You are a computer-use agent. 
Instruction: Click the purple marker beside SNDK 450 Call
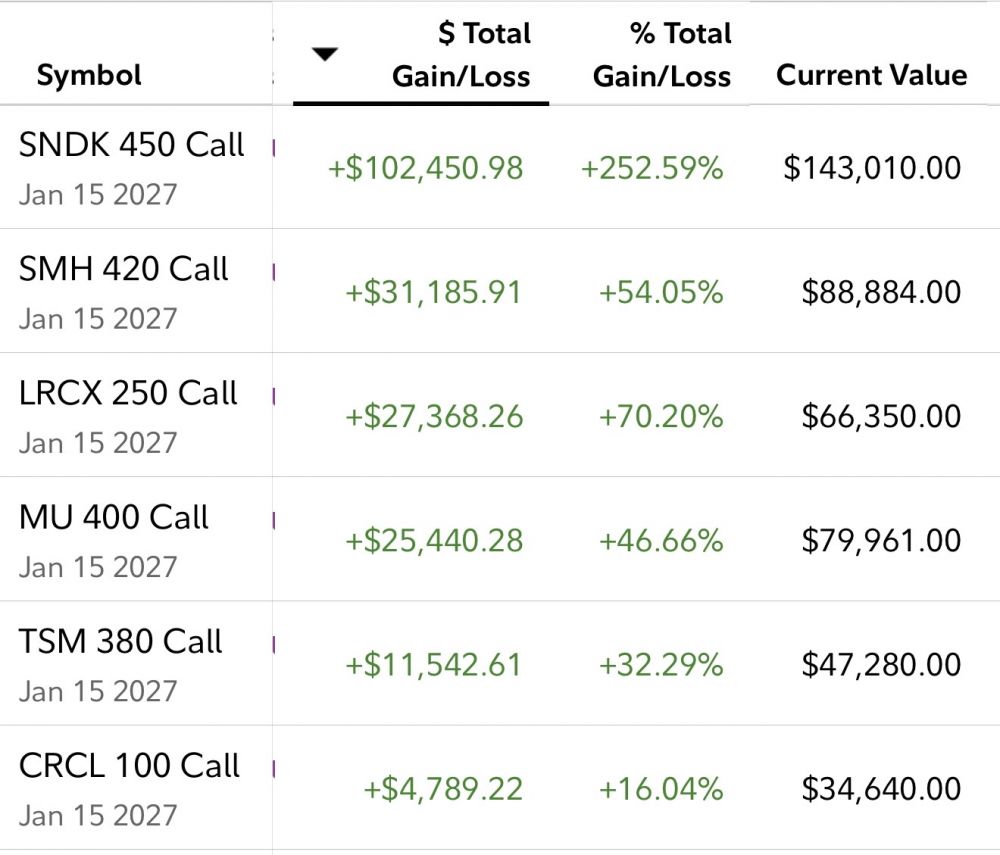pyautogui.click(x=274, y=148)
